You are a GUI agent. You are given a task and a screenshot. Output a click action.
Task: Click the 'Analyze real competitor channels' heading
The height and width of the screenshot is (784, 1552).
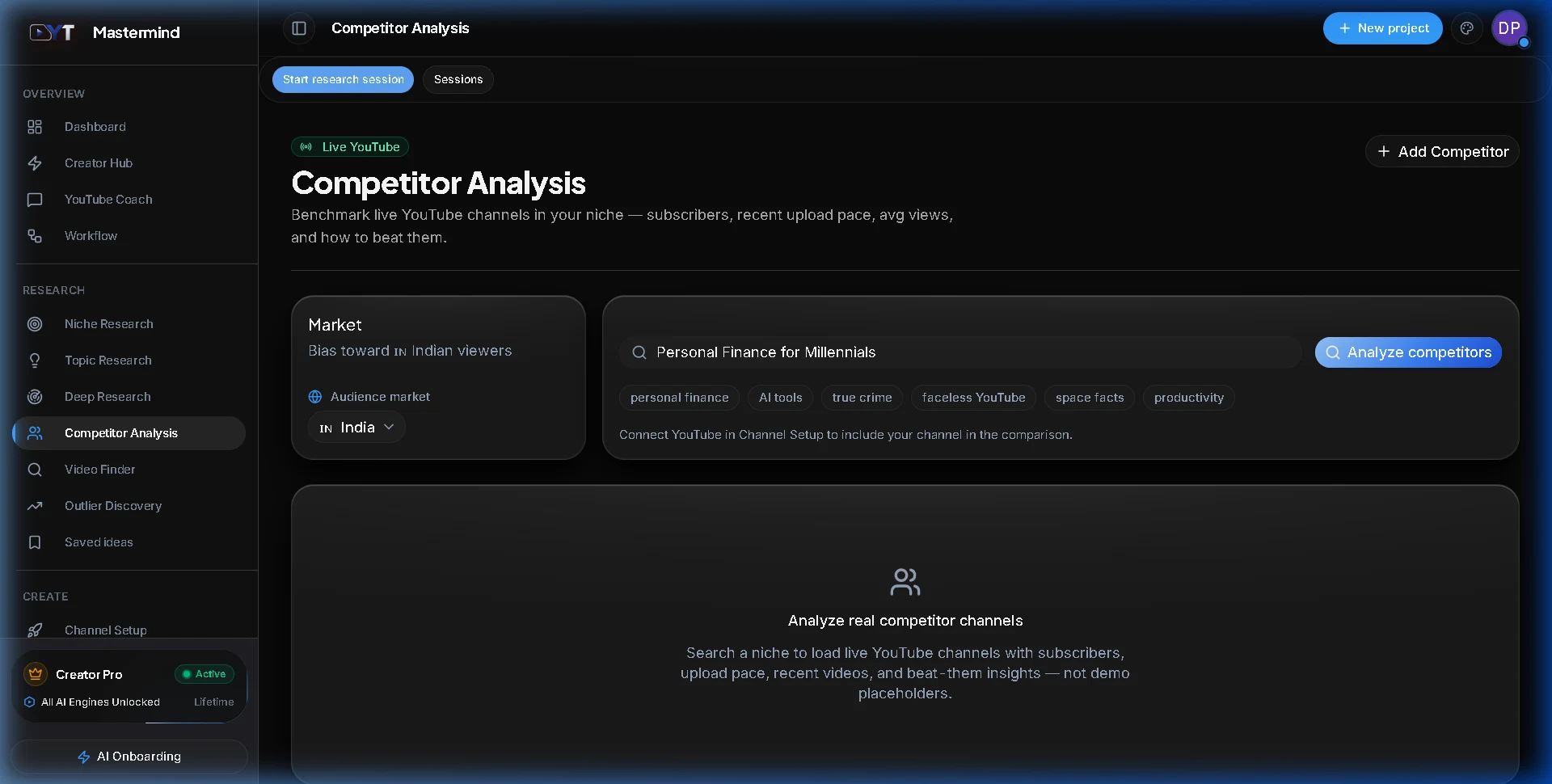click(x=905, y=621)
